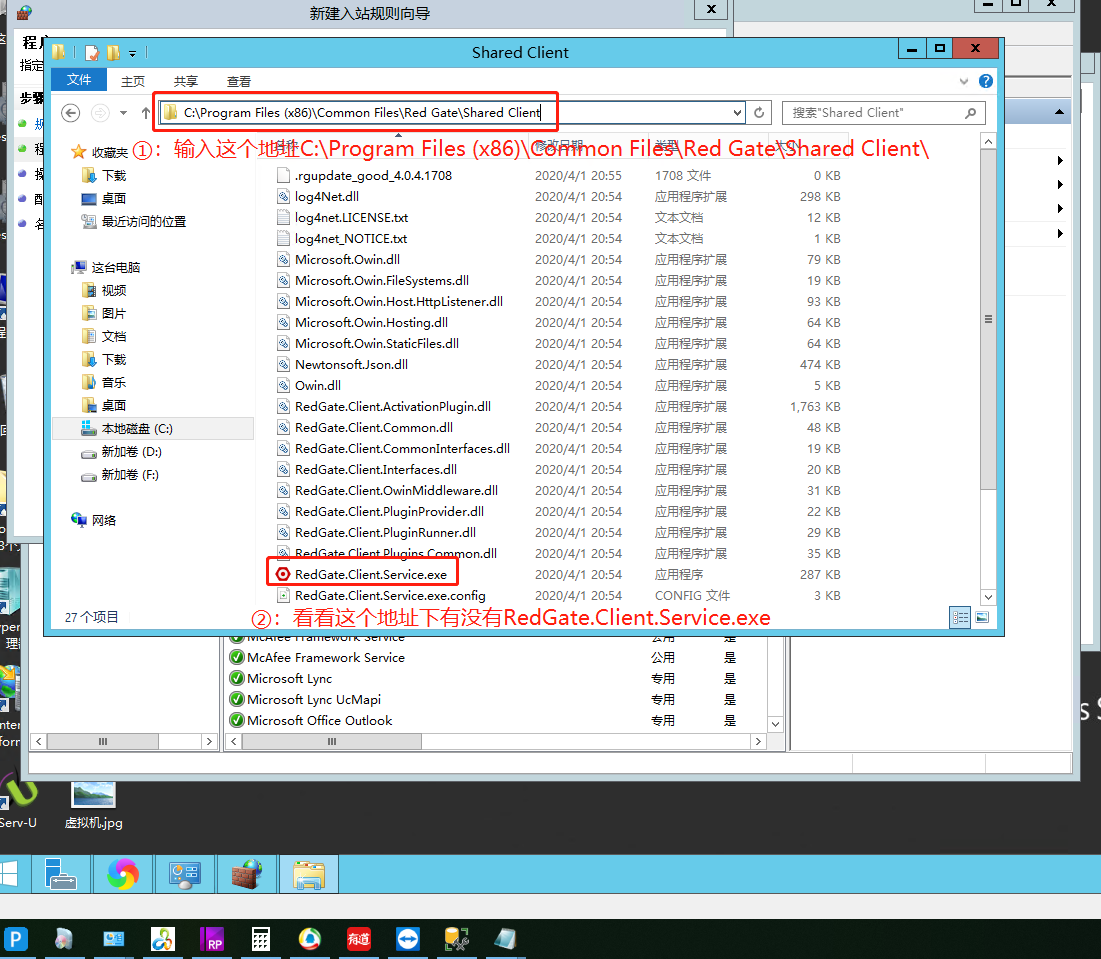The height and width of the screenshot is (959, 1101).
Task: Expand the ribbon chevron
Action: pos(963,81)
